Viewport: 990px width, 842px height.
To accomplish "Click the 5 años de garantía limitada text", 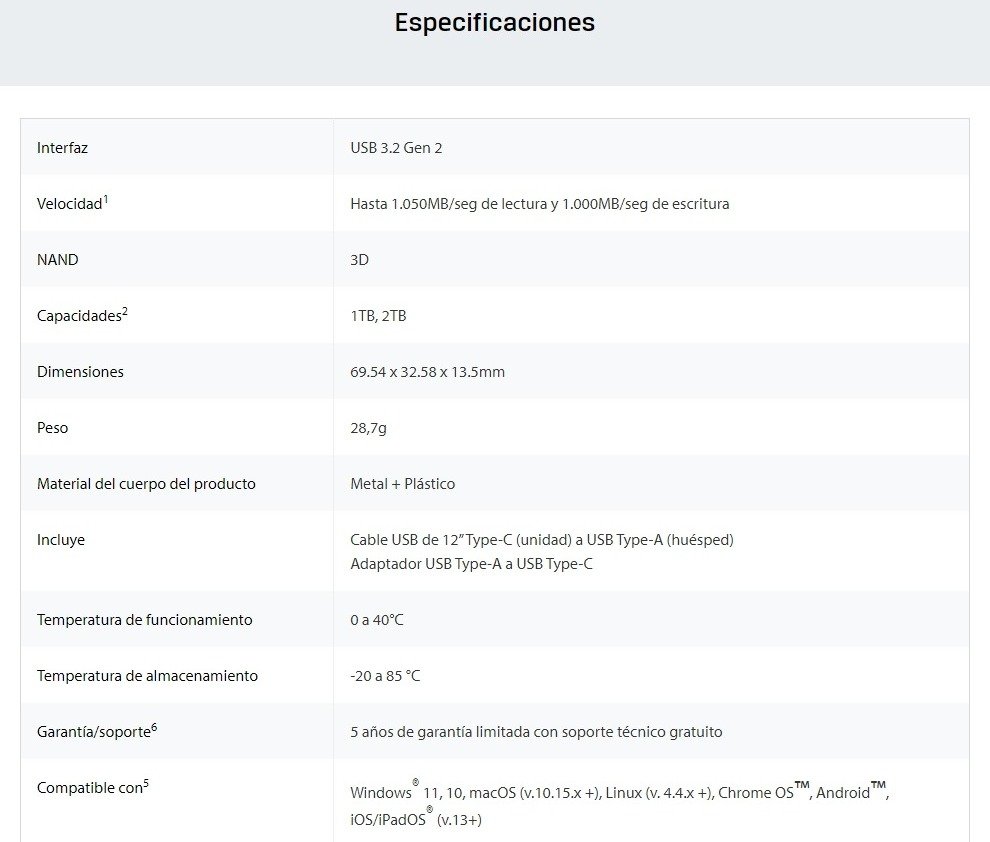I will (x=536, y=732).
